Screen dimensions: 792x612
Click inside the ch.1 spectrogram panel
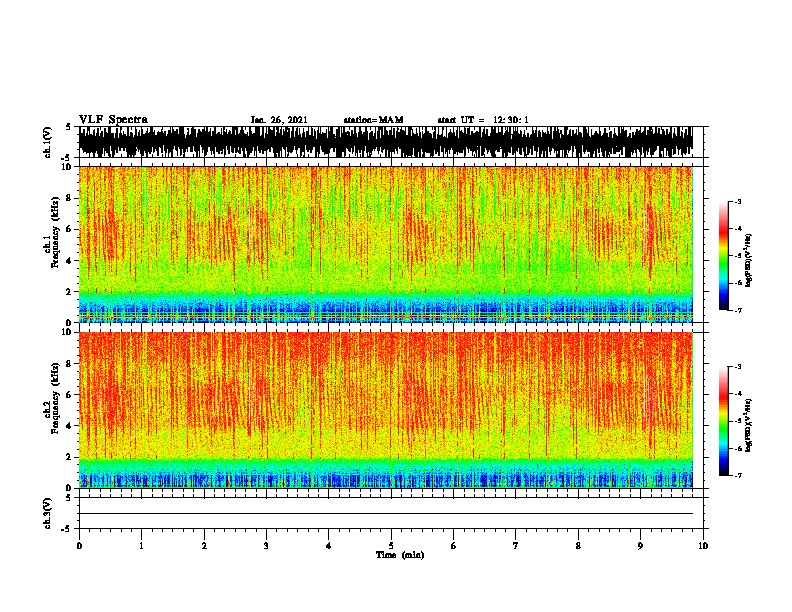pyautogui.click(x=385, y=244)
